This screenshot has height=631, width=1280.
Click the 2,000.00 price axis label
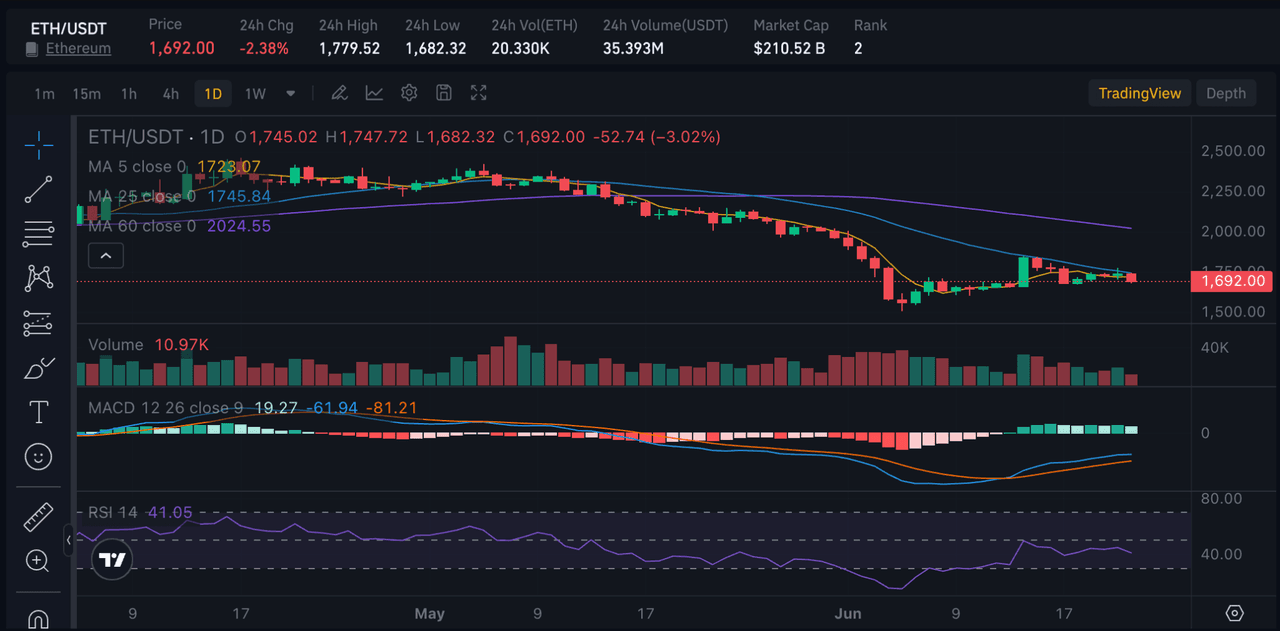tap(1233, 231)
